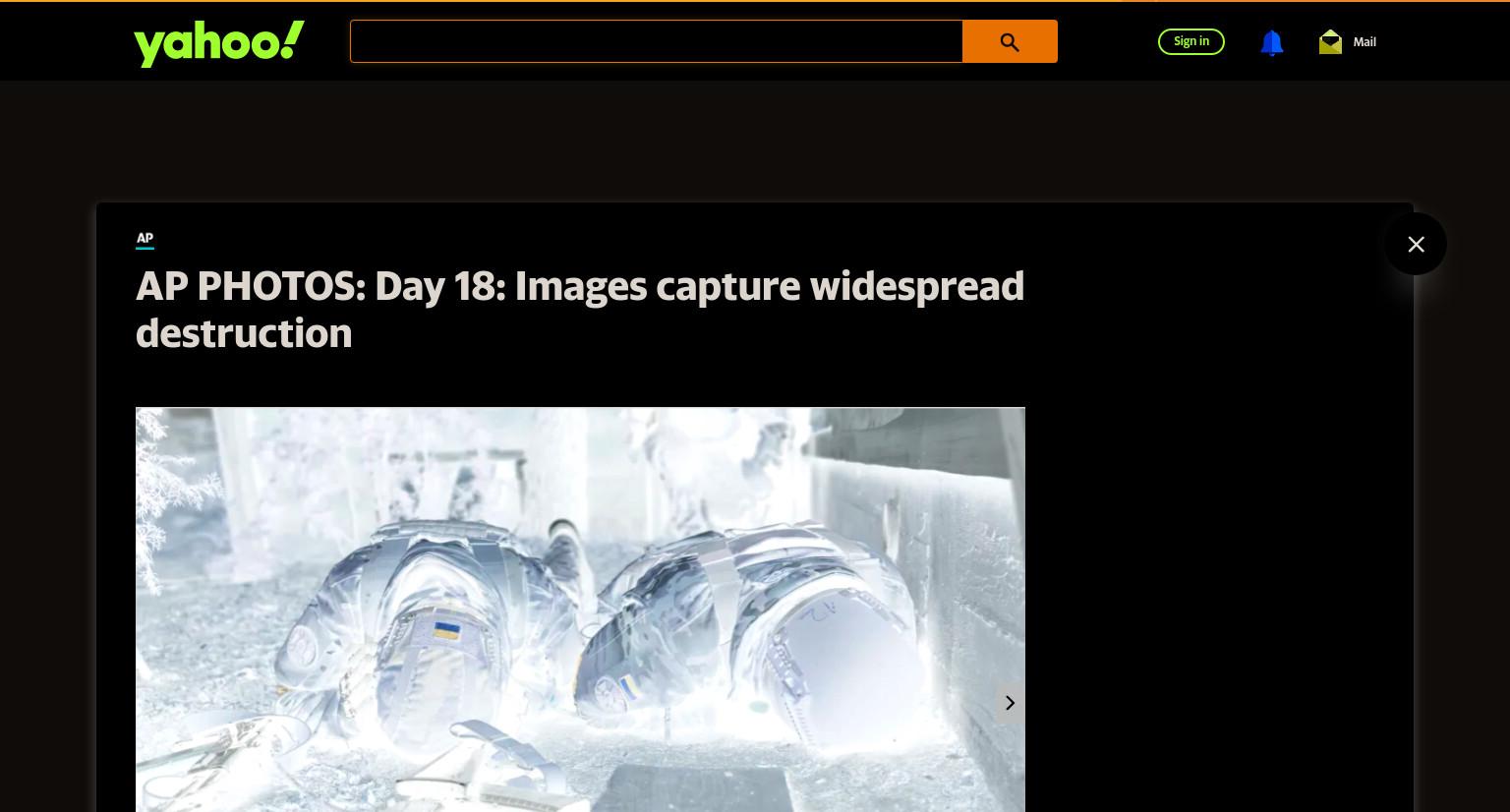View alerts from the blue bell
The width and height of the screenshot is (1510, 812).
coord(1271,42)
